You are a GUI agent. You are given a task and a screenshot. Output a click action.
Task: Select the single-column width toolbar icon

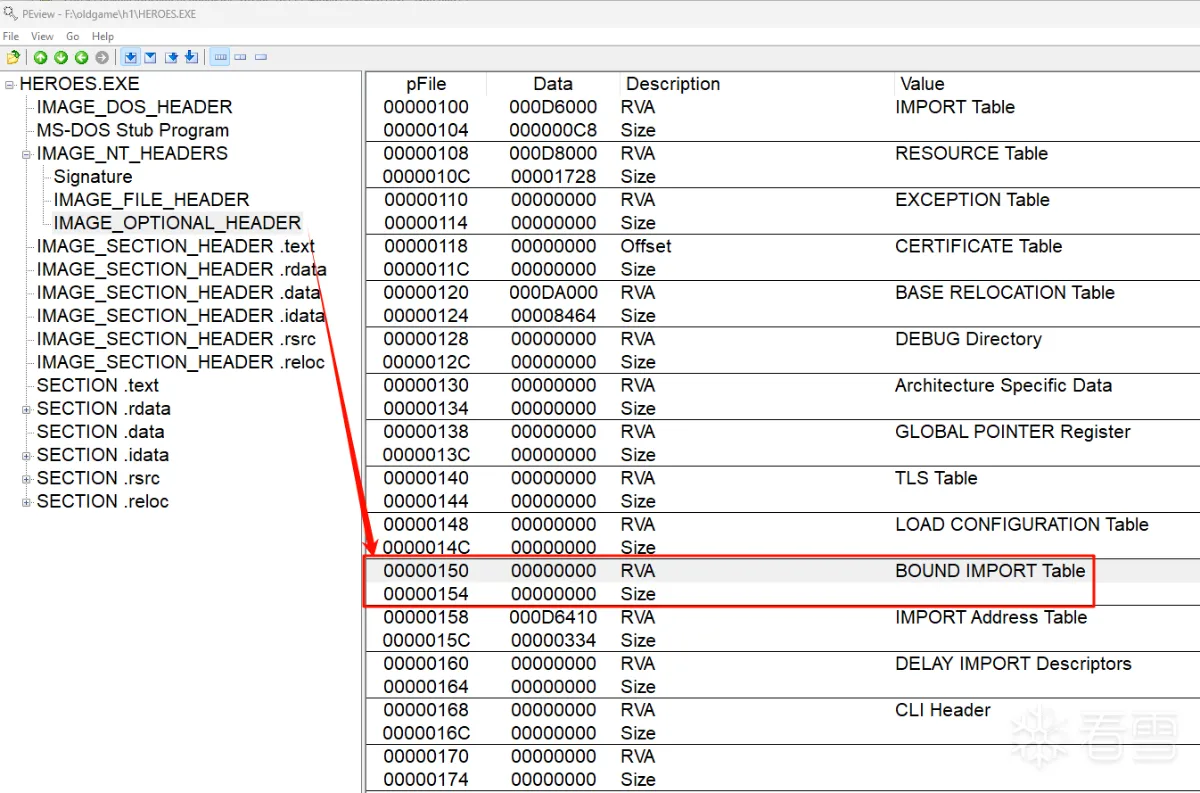pos(261,57)
